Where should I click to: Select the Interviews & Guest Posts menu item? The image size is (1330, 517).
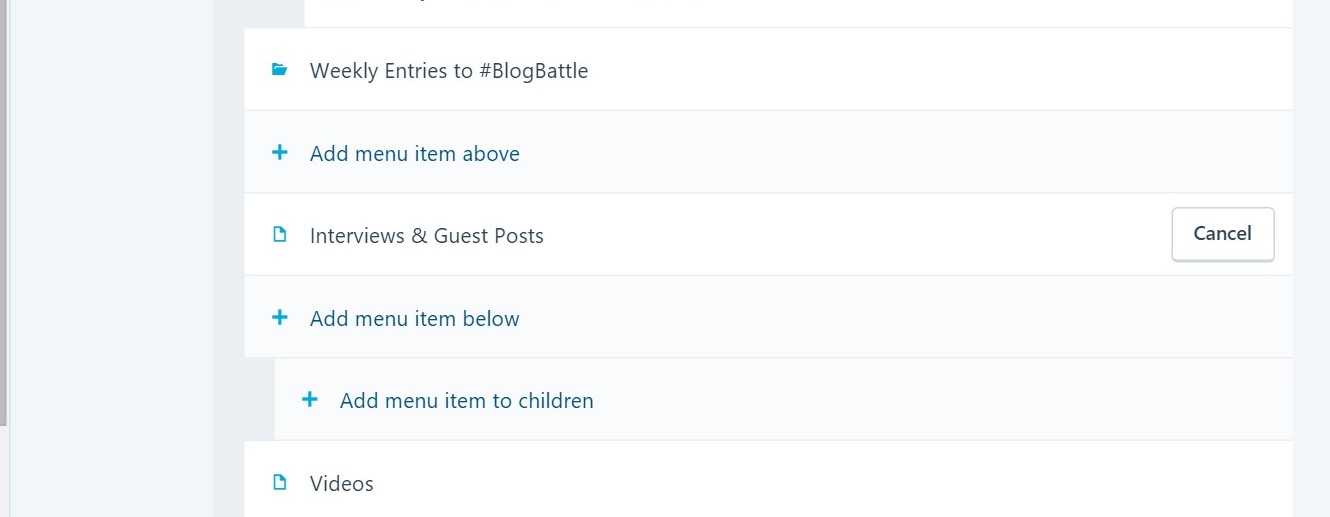(427, 236)
